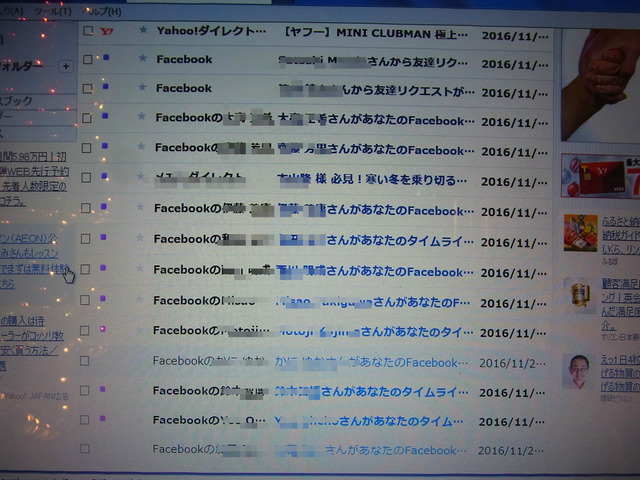Follow the 安く買う方法/ ad link

29,350
